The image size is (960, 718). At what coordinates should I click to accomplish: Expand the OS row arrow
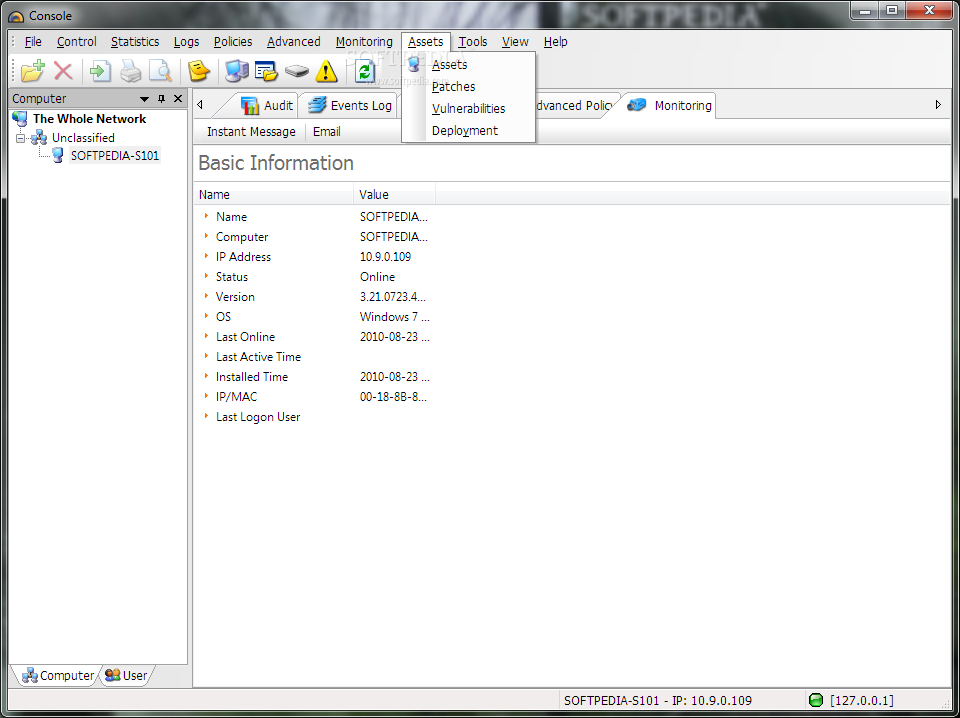click(207, 316)
